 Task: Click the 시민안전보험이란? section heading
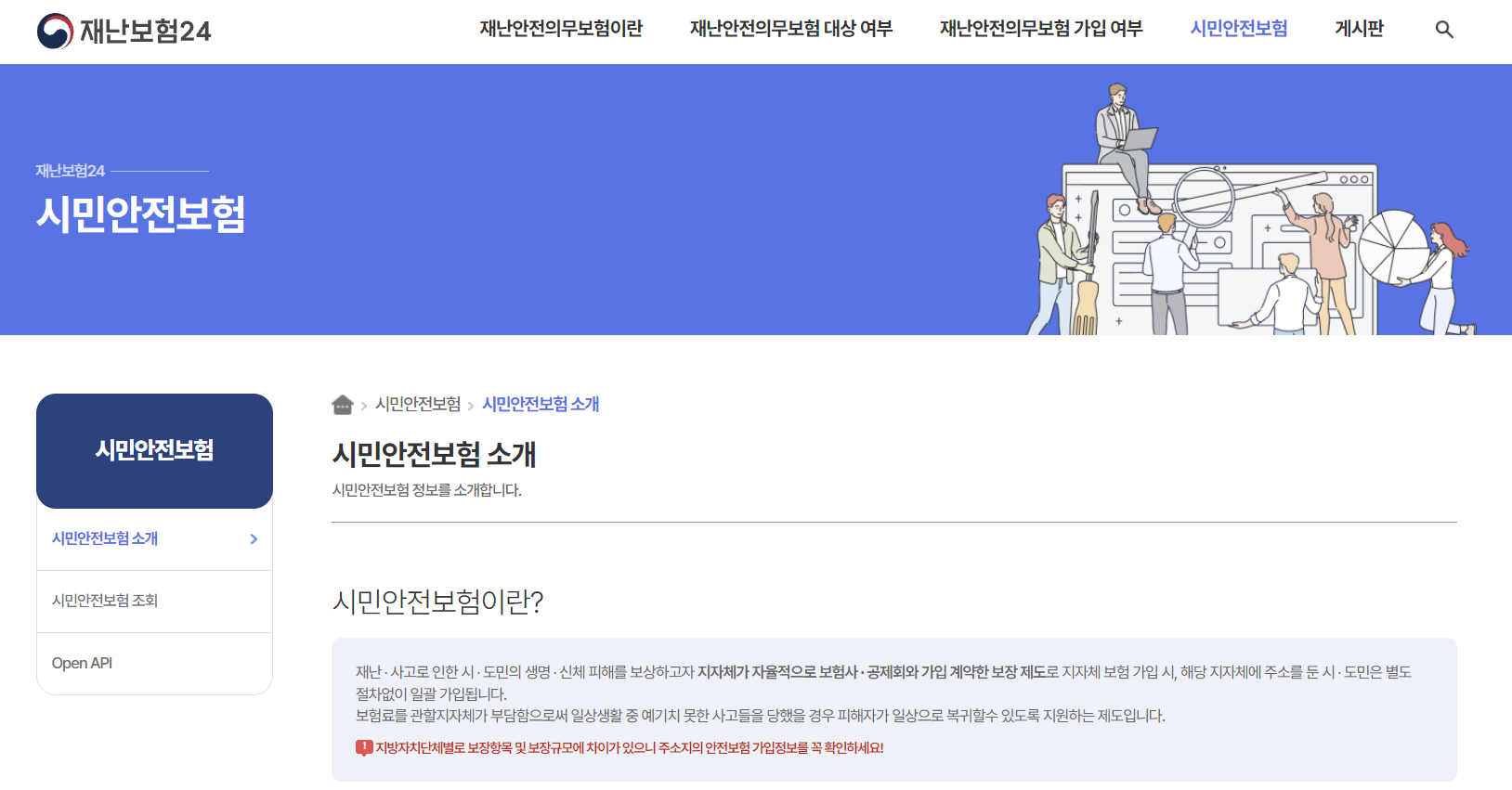(x=437, y=602)
